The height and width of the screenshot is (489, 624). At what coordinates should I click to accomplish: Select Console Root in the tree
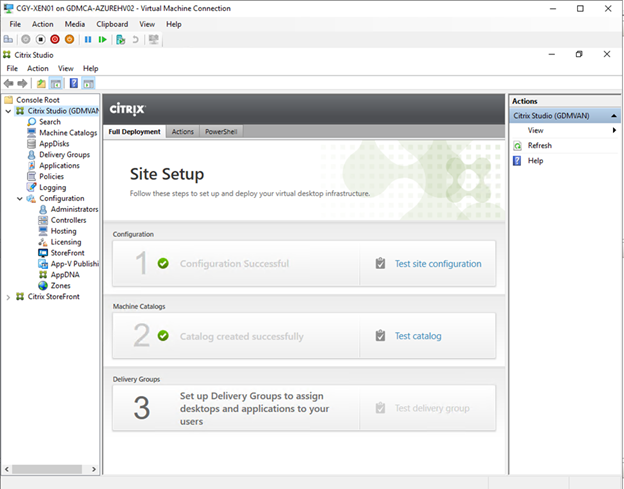tap(38, 100)
